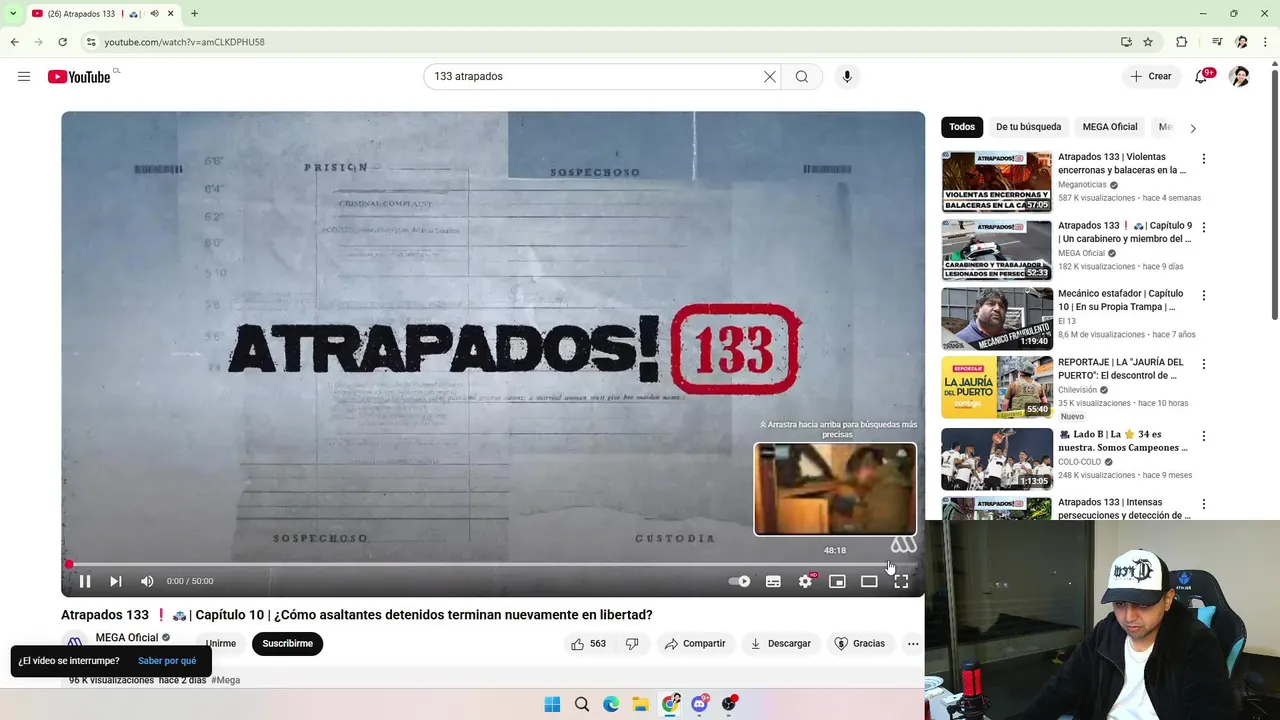Open 'Lado B' Somos Campeones video title

tap(1122, 441)
